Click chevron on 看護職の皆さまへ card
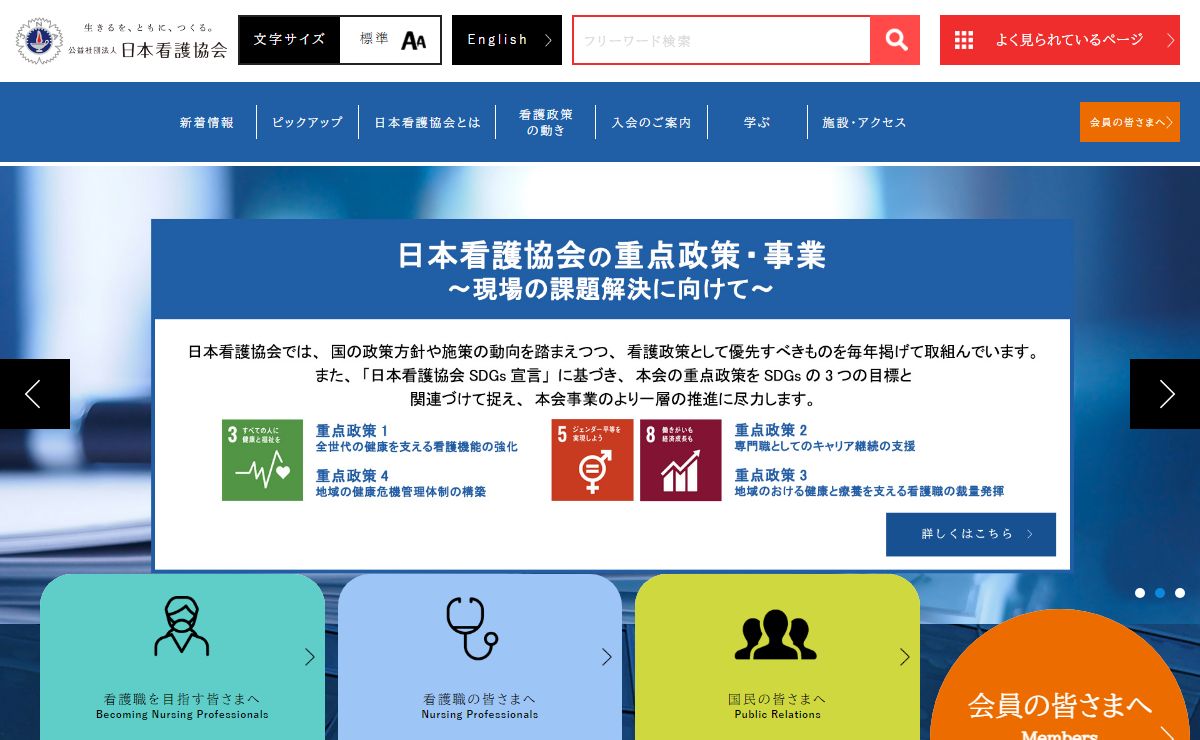The height and width of the screenshot is (740, 1200). (x=607, y=657)
